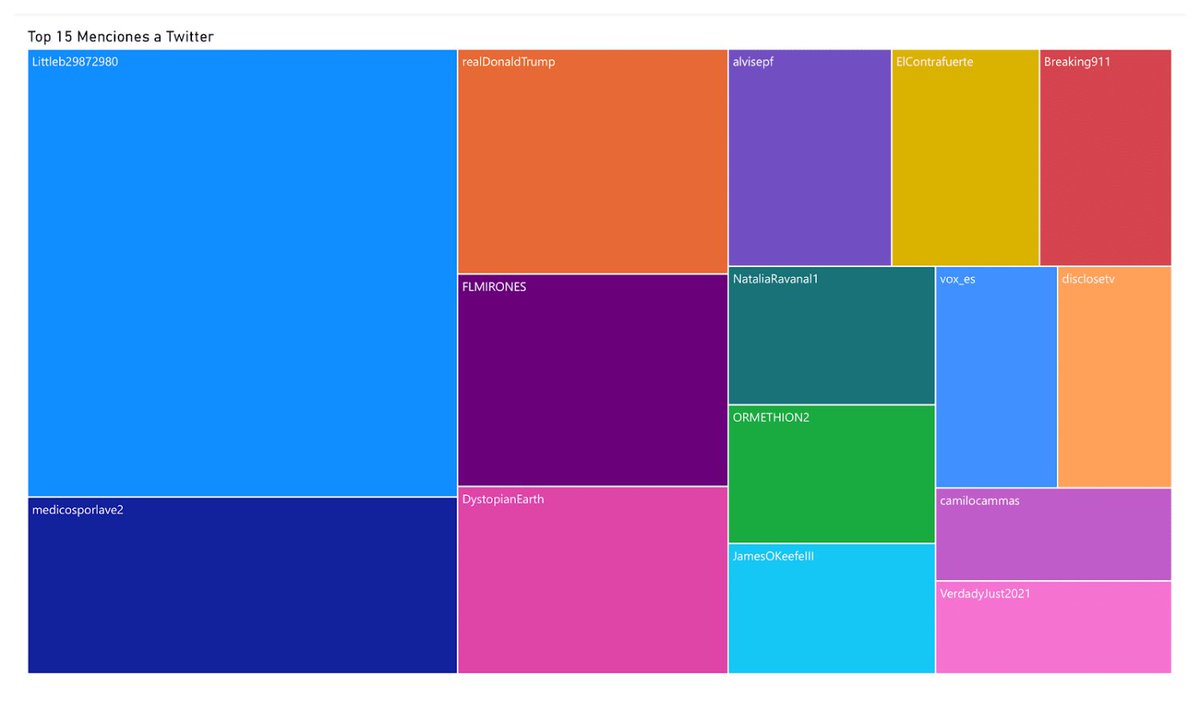Select the VerdadyJust2021 pink block
The width and height of the screenshot is (1200, 712).
[x=1054, y=627]
